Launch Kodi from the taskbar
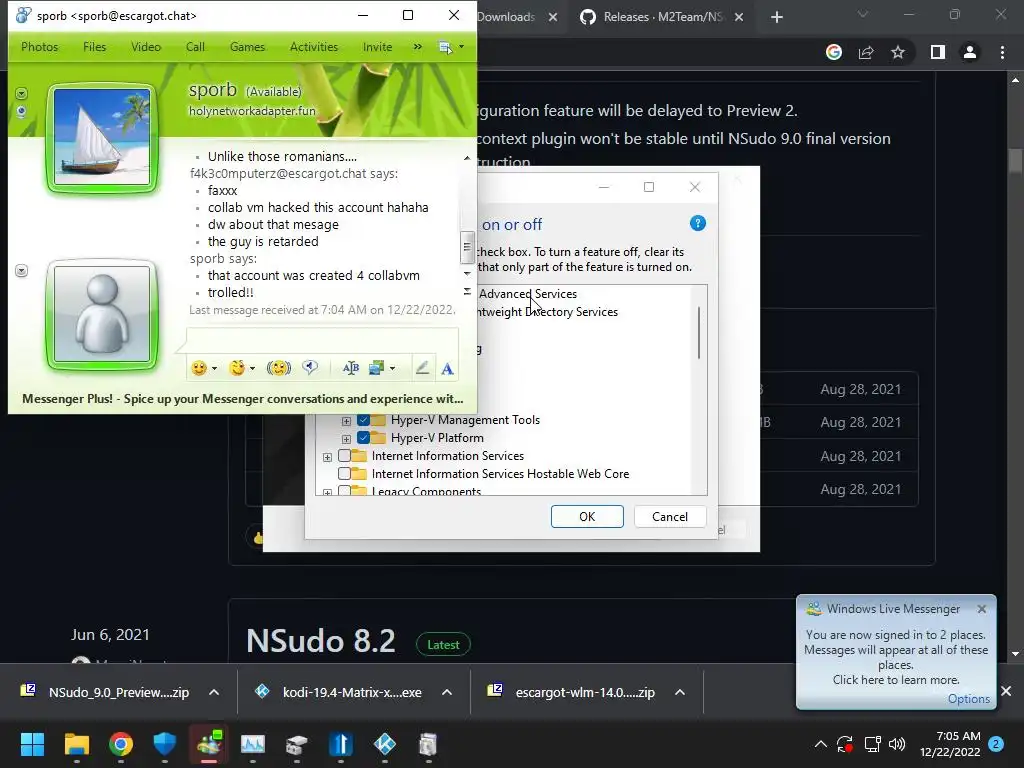Screen dimensions: 1024x768 coord(385,744)
